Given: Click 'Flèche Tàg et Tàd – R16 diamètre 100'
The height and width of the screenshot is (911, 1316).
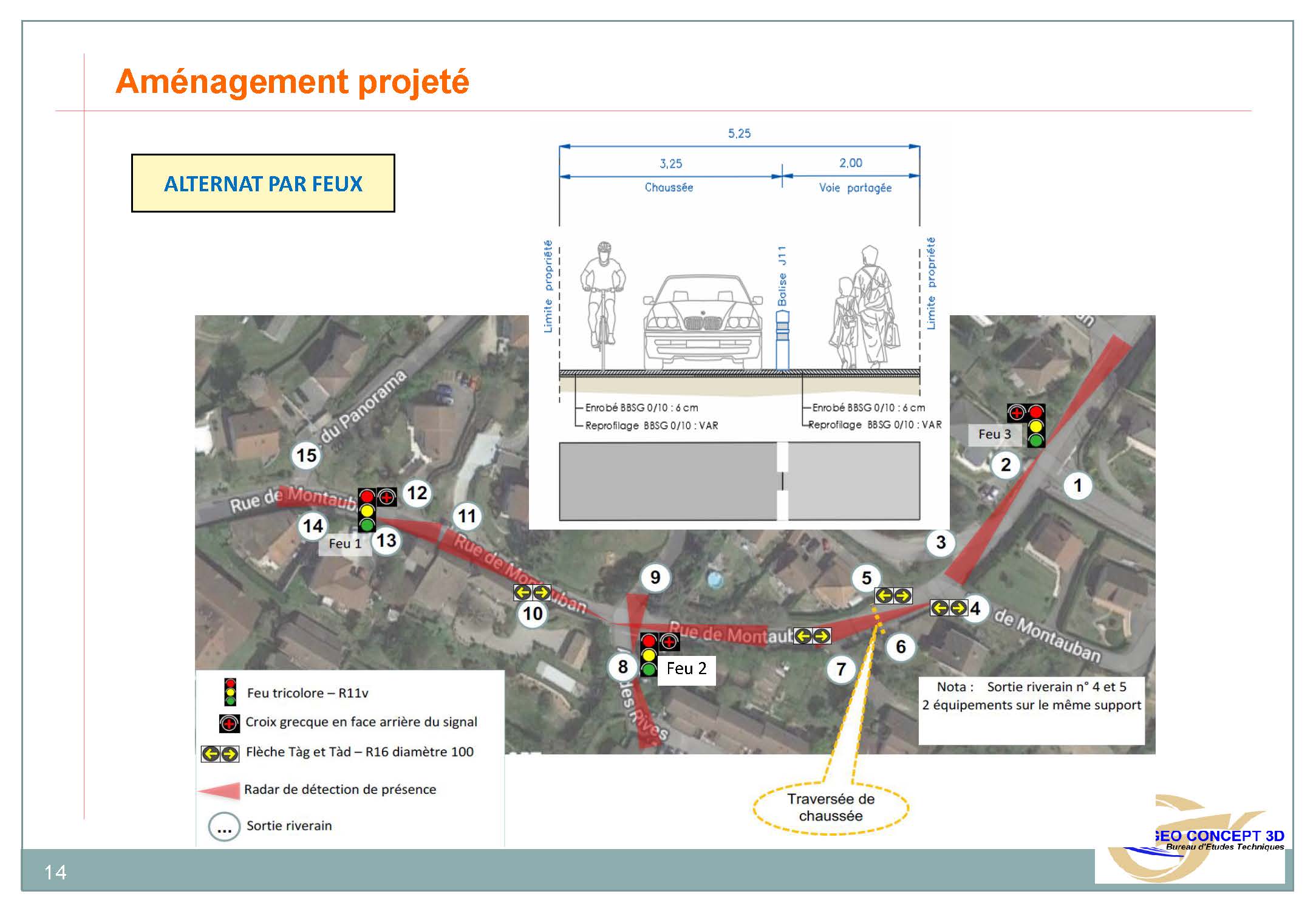Looking at the screenshot, I should [x=360, y=752].
